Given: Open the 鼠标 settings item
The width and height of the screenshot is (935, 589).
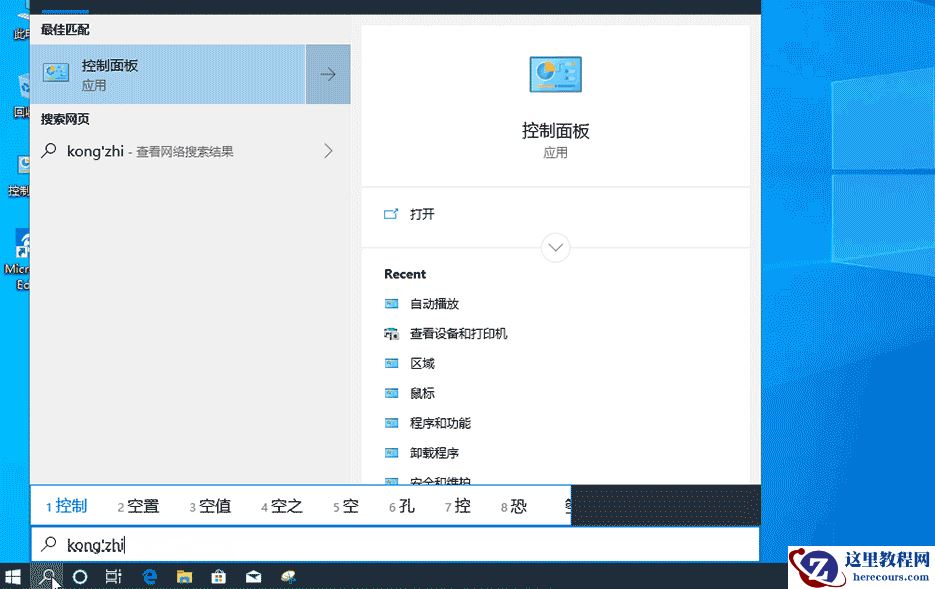Looking at the screenshot, I should (x=420, y=393).
